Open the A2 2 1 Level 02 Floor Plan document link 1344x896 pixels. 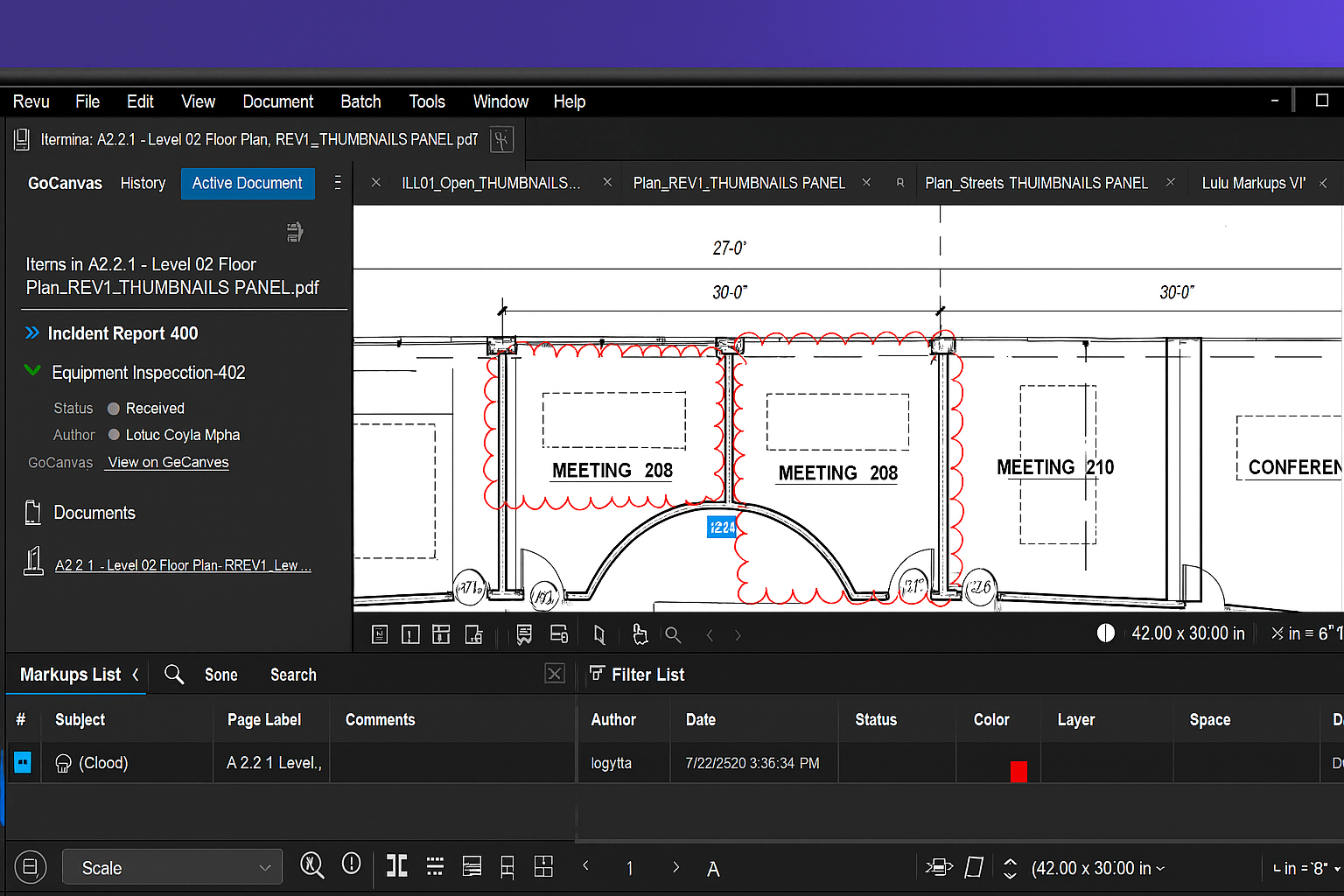(183, 564)
